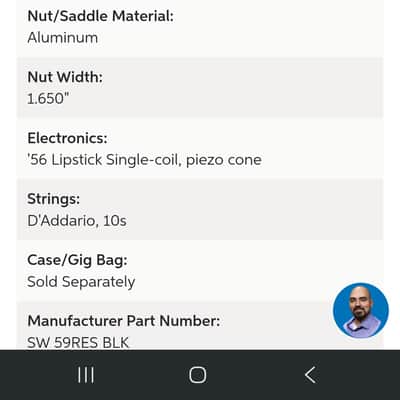This screenshot has width=400, height=400.
Task: Tap the Android back arrow icon
Action: [310, 375]
